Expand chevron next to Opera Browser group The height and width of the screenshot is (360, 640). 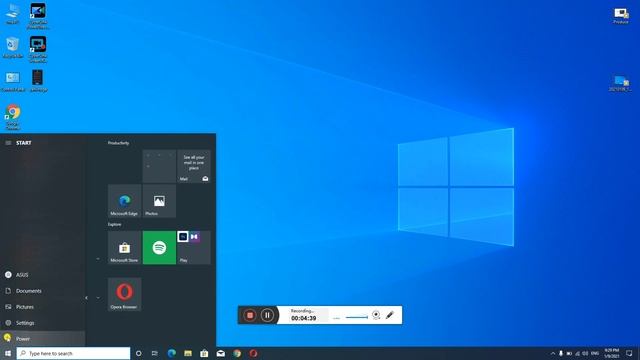point(98,298)
